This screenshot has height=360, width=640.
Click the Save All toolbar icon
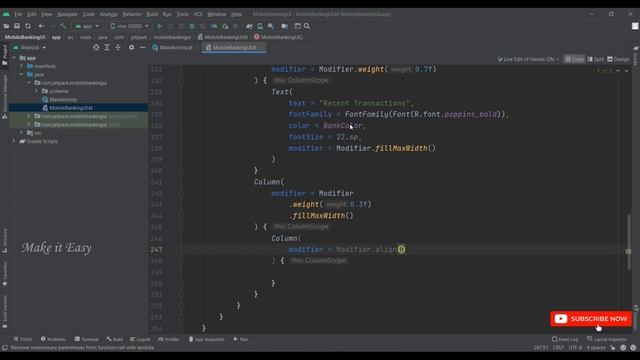pos(17,26)
